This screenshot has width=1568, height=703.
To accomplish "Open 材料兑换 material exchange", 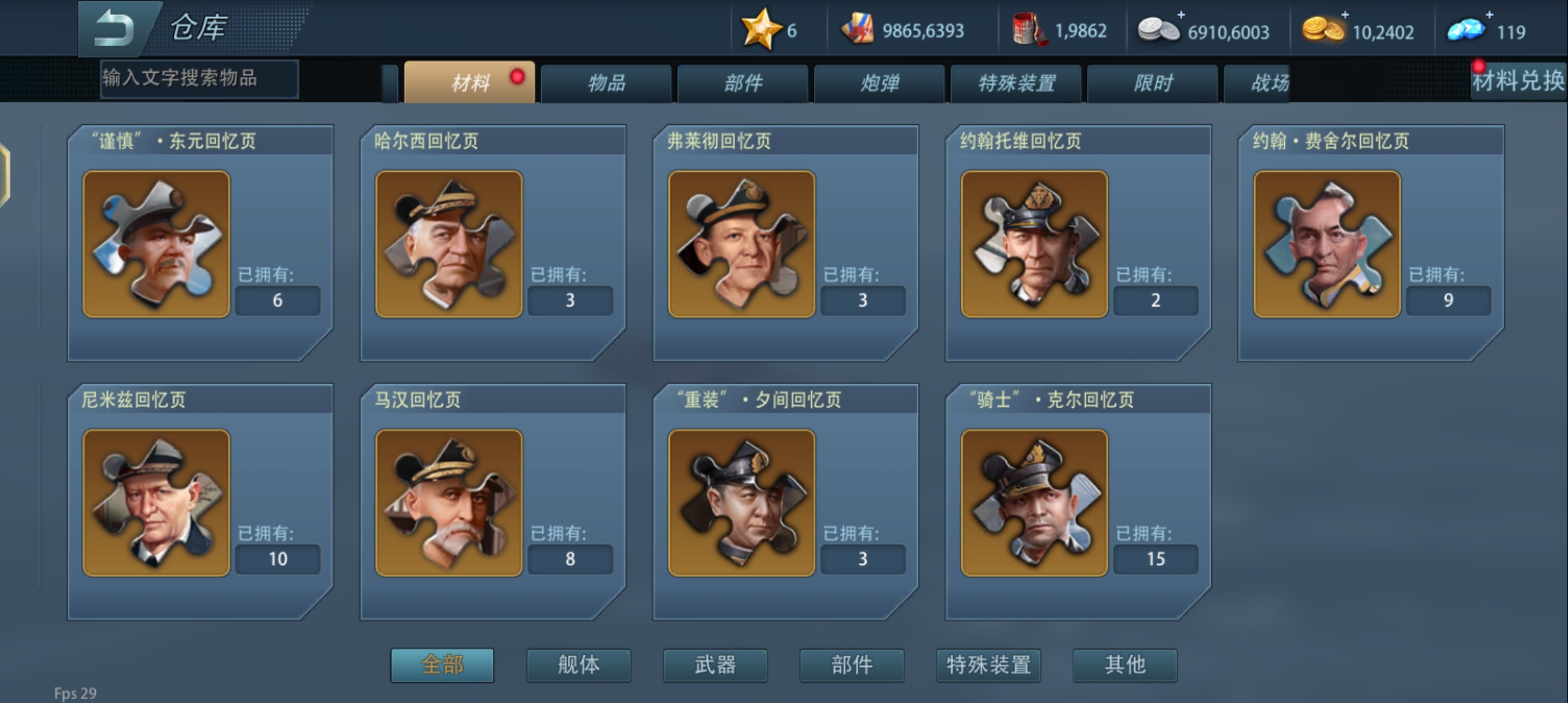I will (1518, 81).
